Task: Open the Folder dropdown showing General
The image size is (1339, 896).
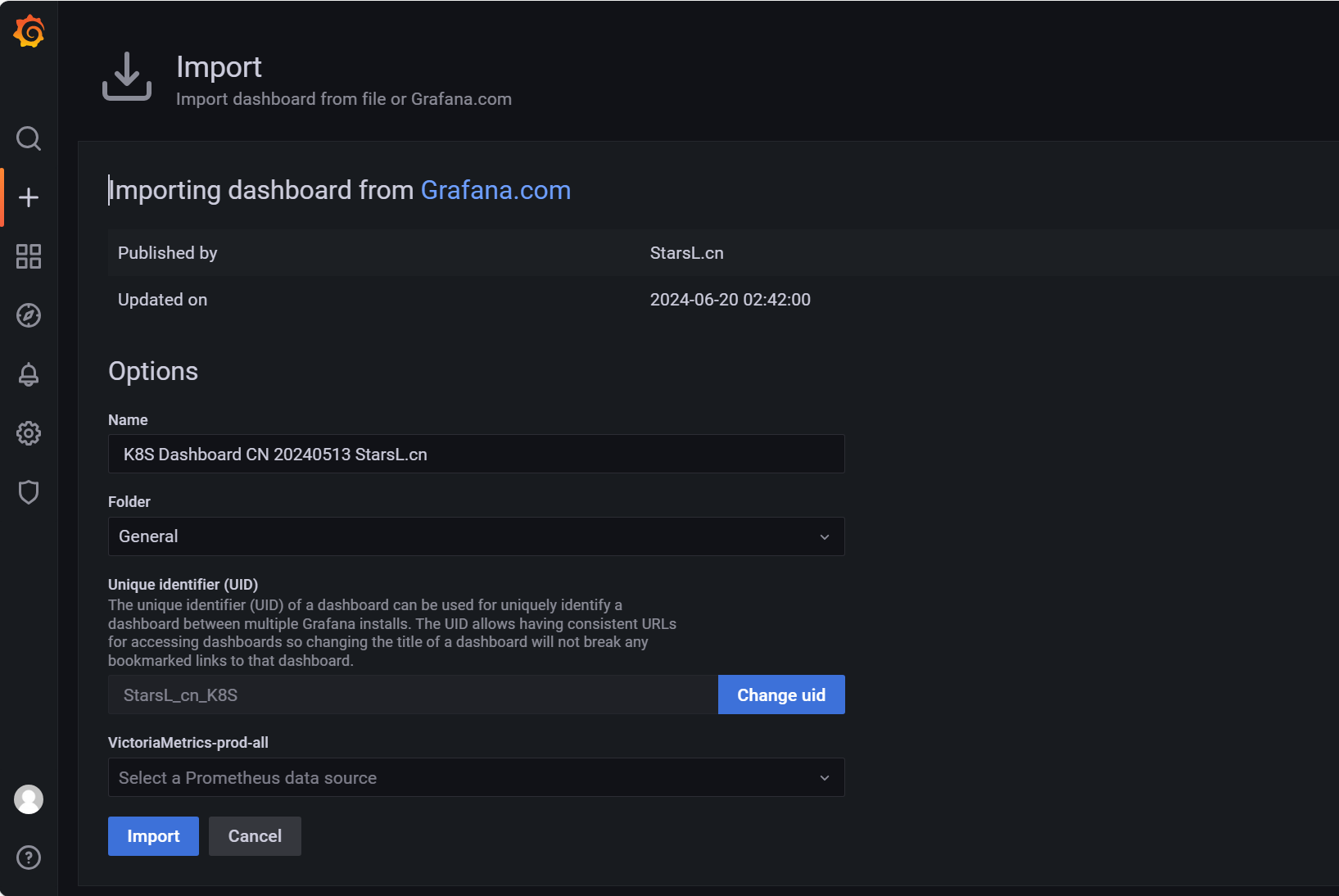Action: [x=476, y=536]
